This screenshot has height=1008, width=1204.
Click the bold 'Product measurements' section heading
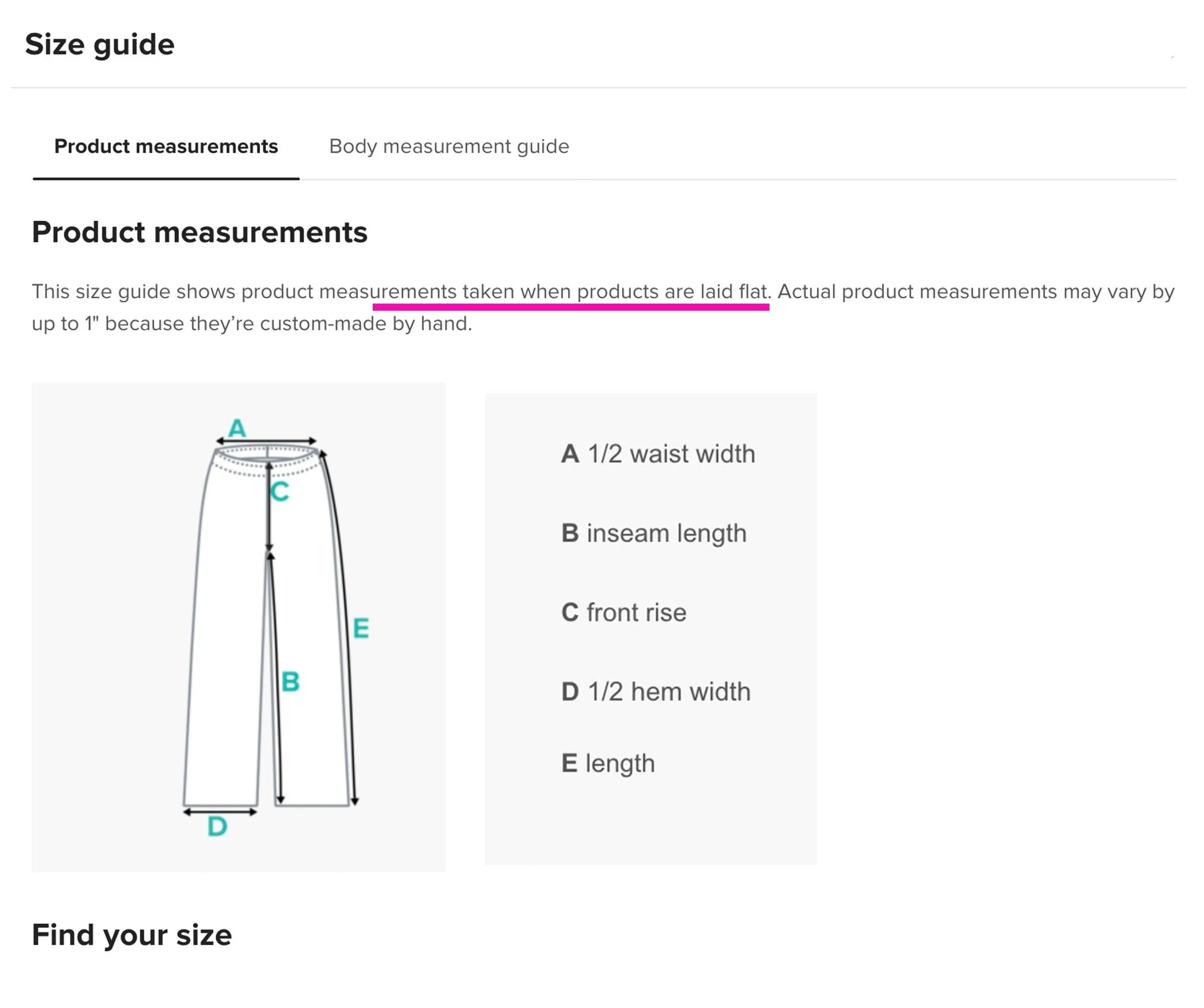pyautogui.click(x=199, y=232)
